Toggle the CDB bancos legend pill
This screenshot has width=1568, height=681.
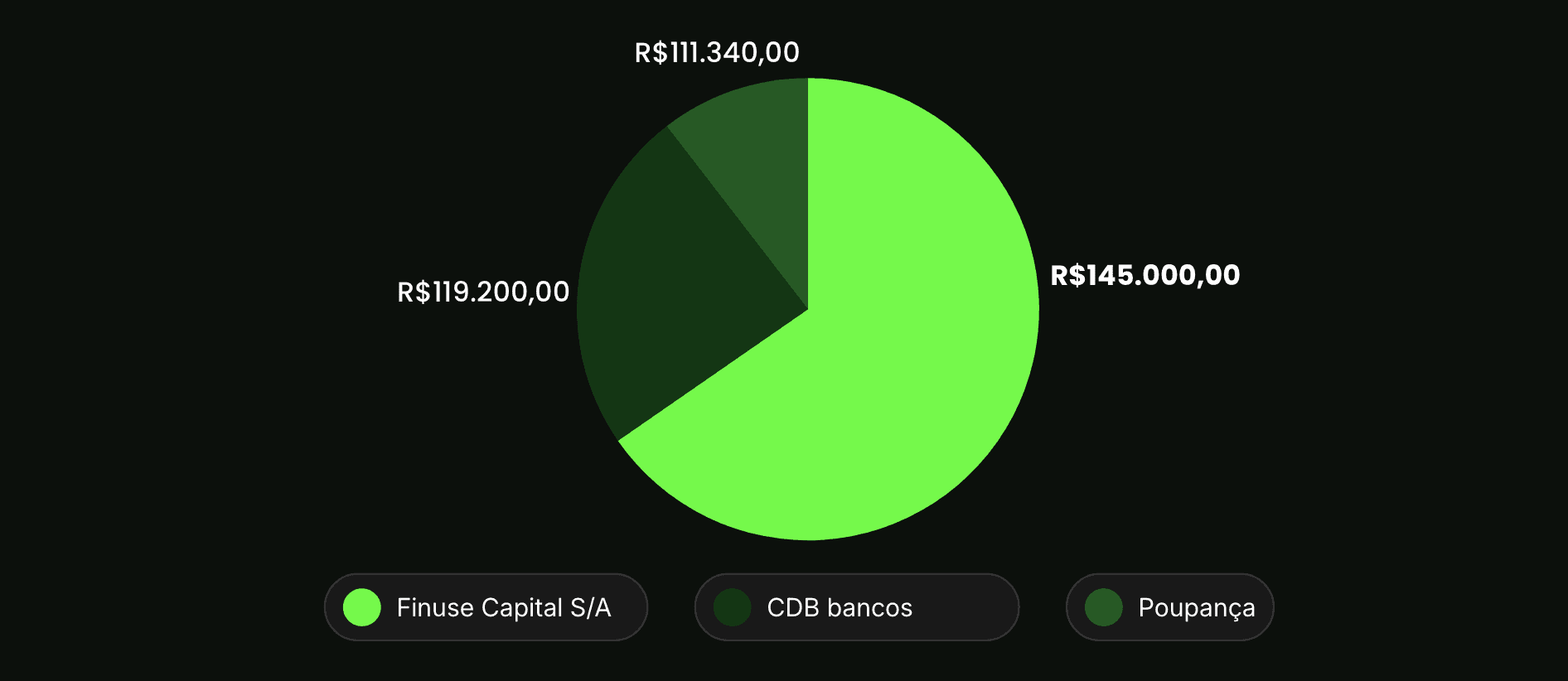[x=856, y=607]
